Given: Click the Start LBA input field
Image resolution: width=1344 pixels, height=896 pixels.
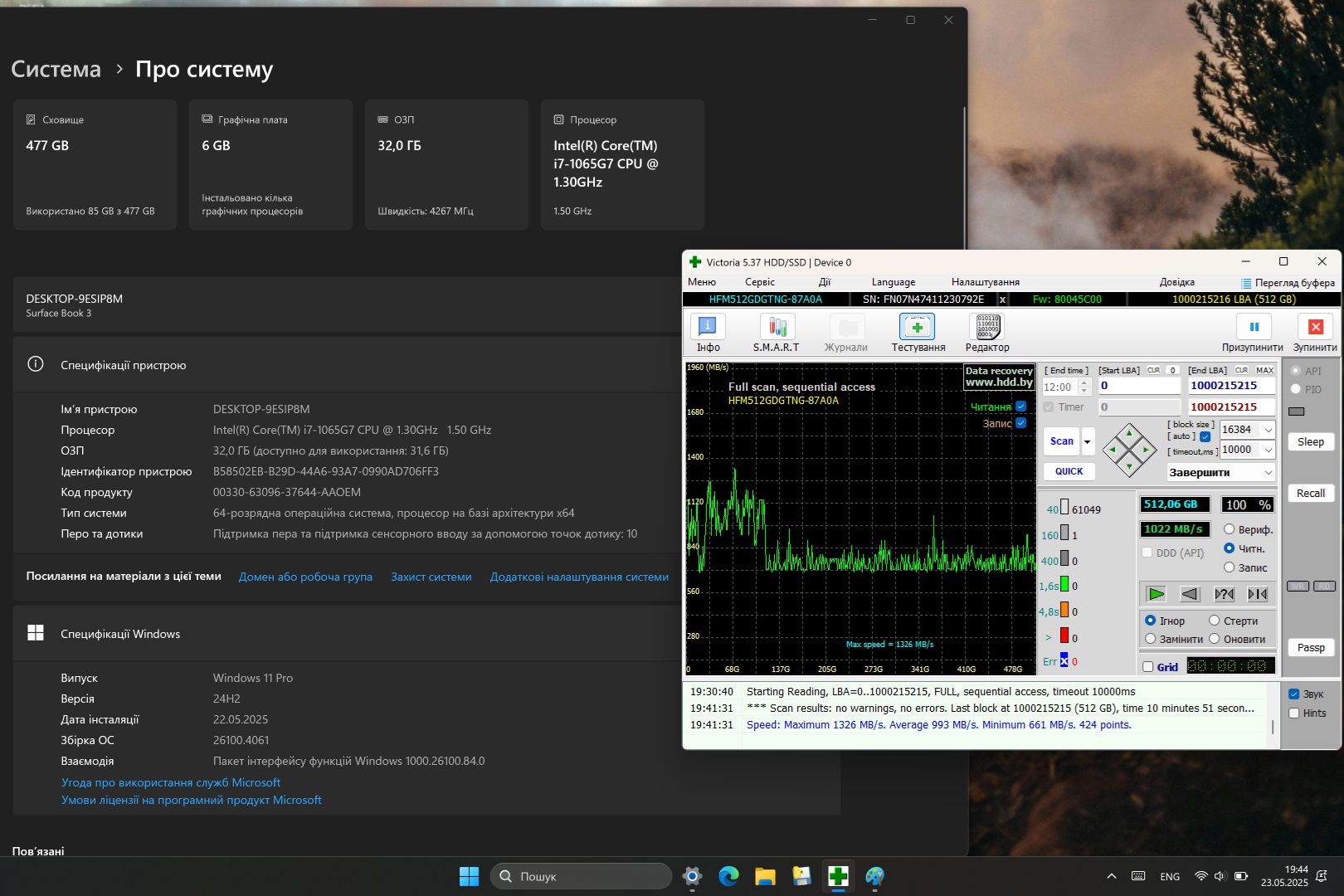Looking at the screenshot, I should [1139, 386].
